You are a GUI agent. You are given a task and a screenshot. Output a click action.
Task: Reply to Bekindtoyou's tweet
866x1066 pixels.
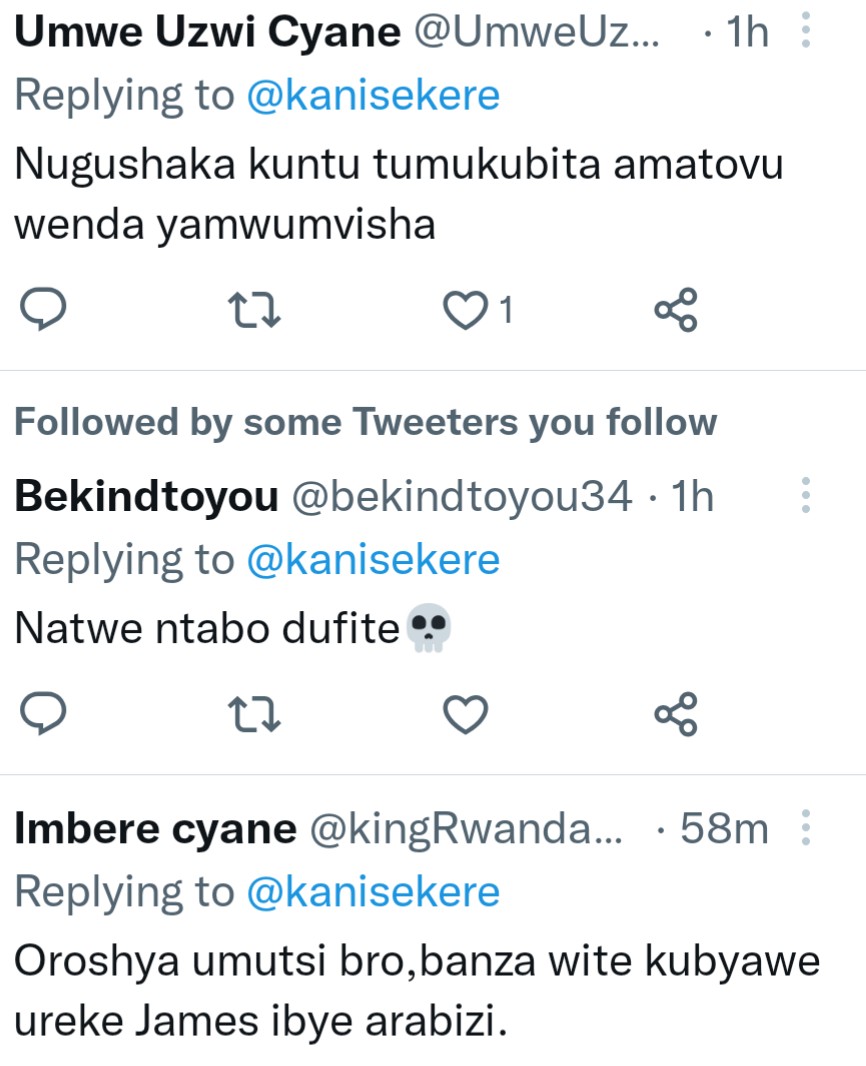45,713
